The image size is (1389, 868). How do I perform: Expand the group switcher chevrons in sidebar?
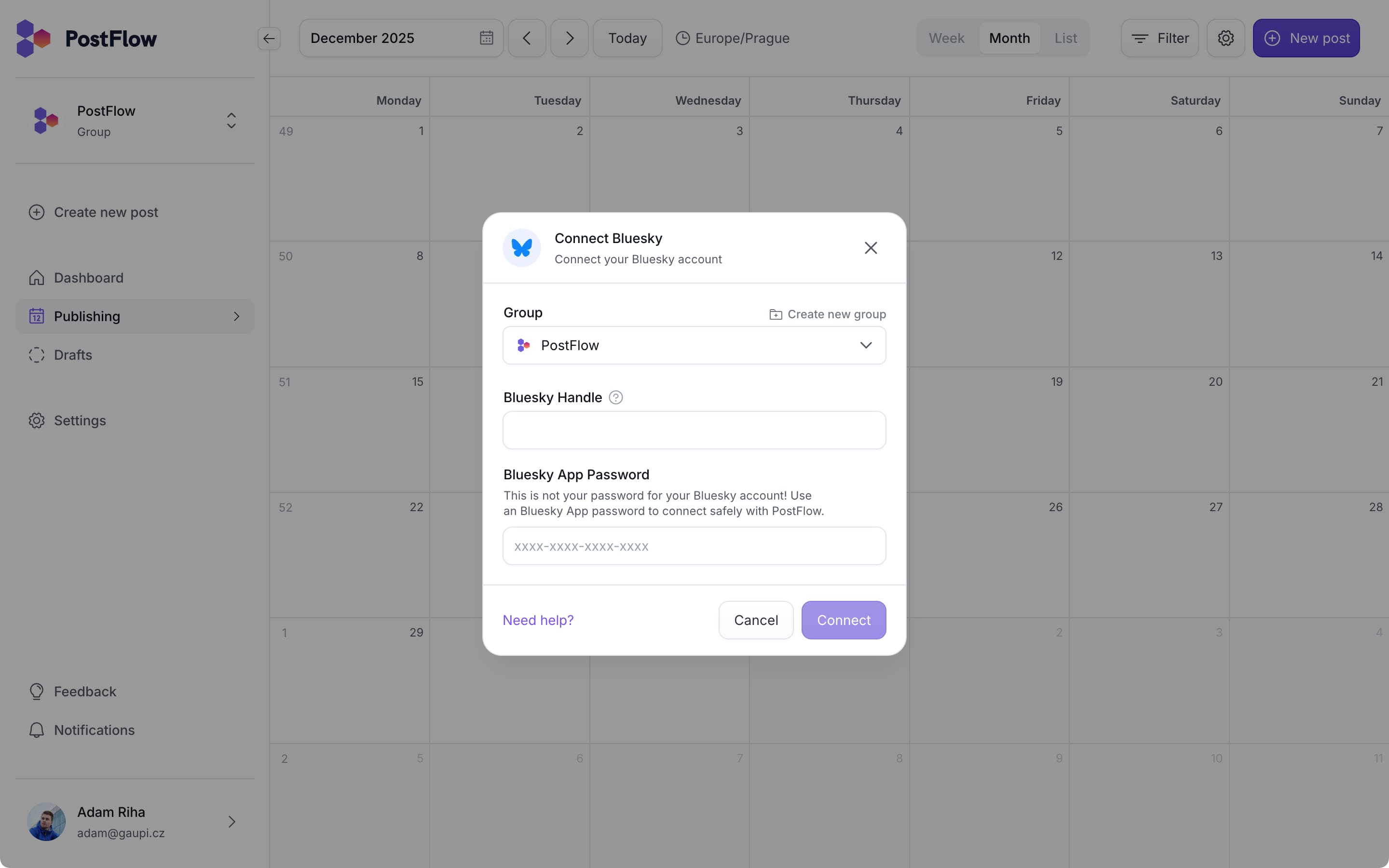coord(231,121)
